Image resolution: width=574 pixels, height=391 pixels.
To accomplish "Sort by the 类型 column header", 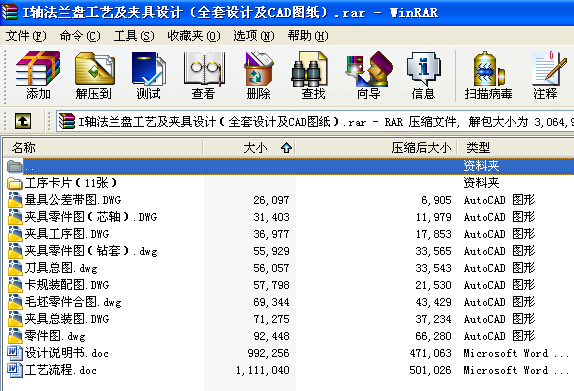I will 515,148.
